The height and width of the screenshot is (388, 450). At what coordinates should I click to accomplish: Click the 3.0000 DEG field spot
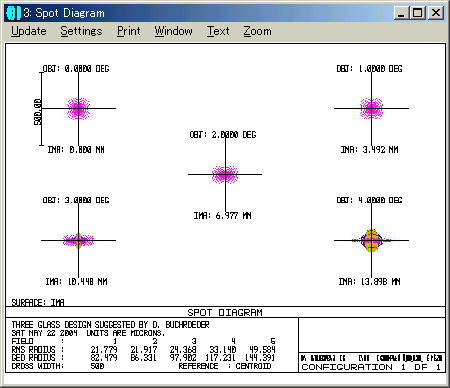[x=78, y=240]
